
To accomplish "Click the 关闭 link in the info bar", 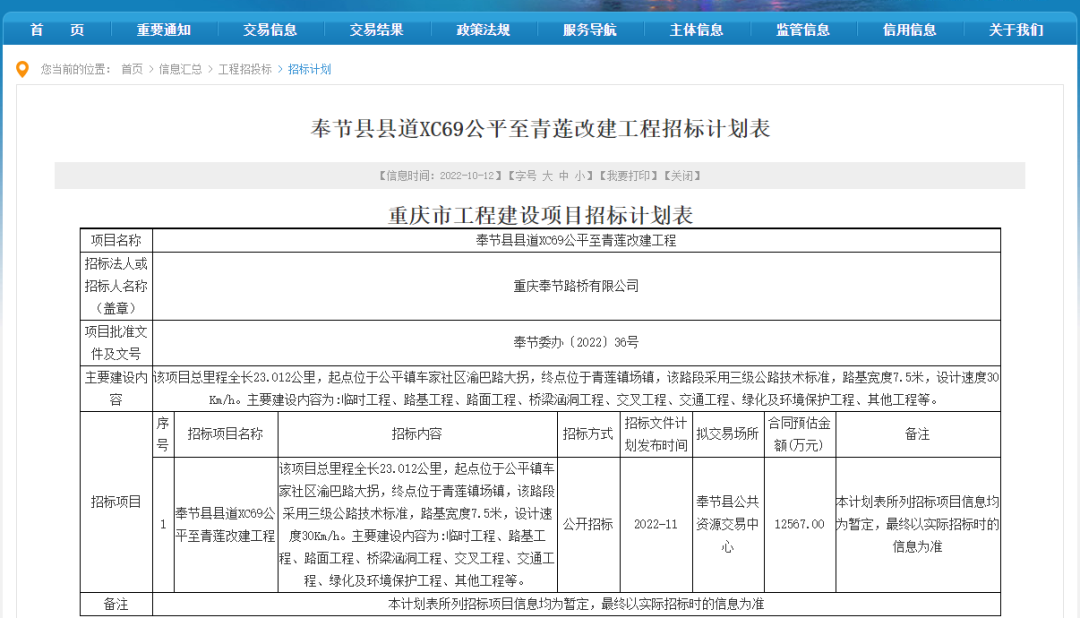I will pyautogui.click(x=682, y=176).
